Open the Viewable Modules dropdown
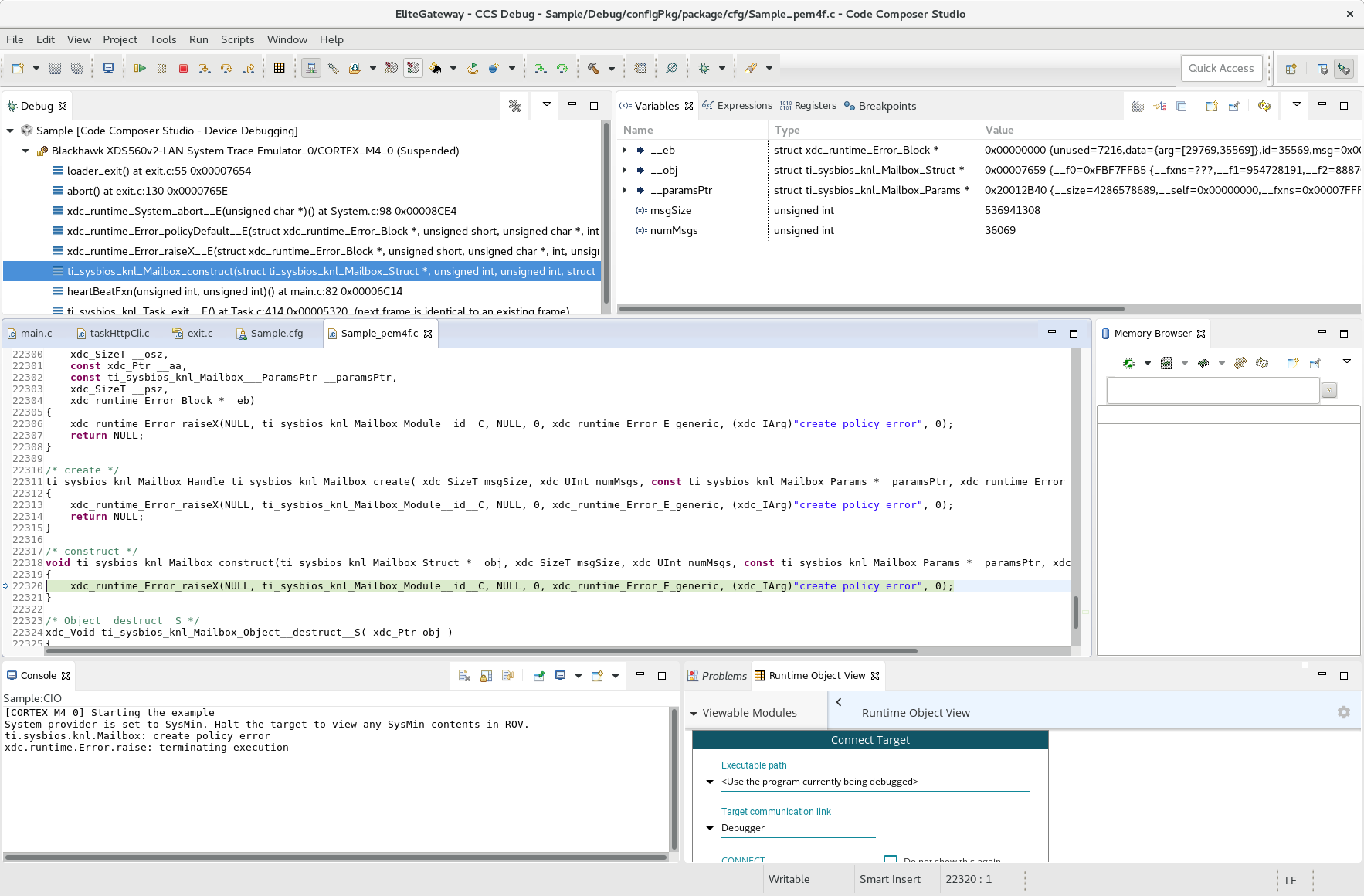Image resolution: width=1364 pixels, height=896 pixels. [694, 714]
